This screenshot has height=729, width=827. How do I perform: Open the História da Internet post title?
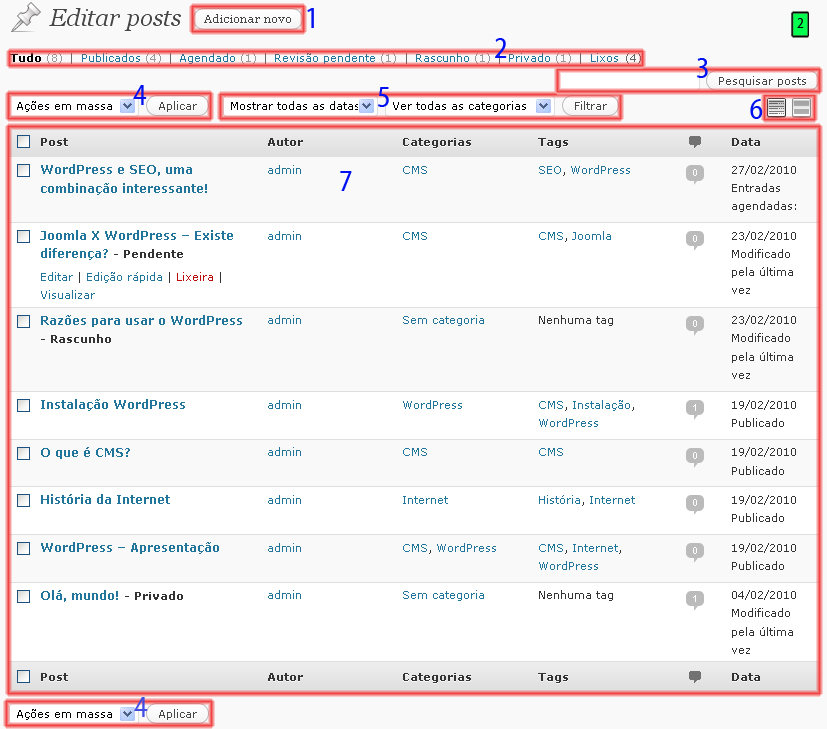(105, 500)
